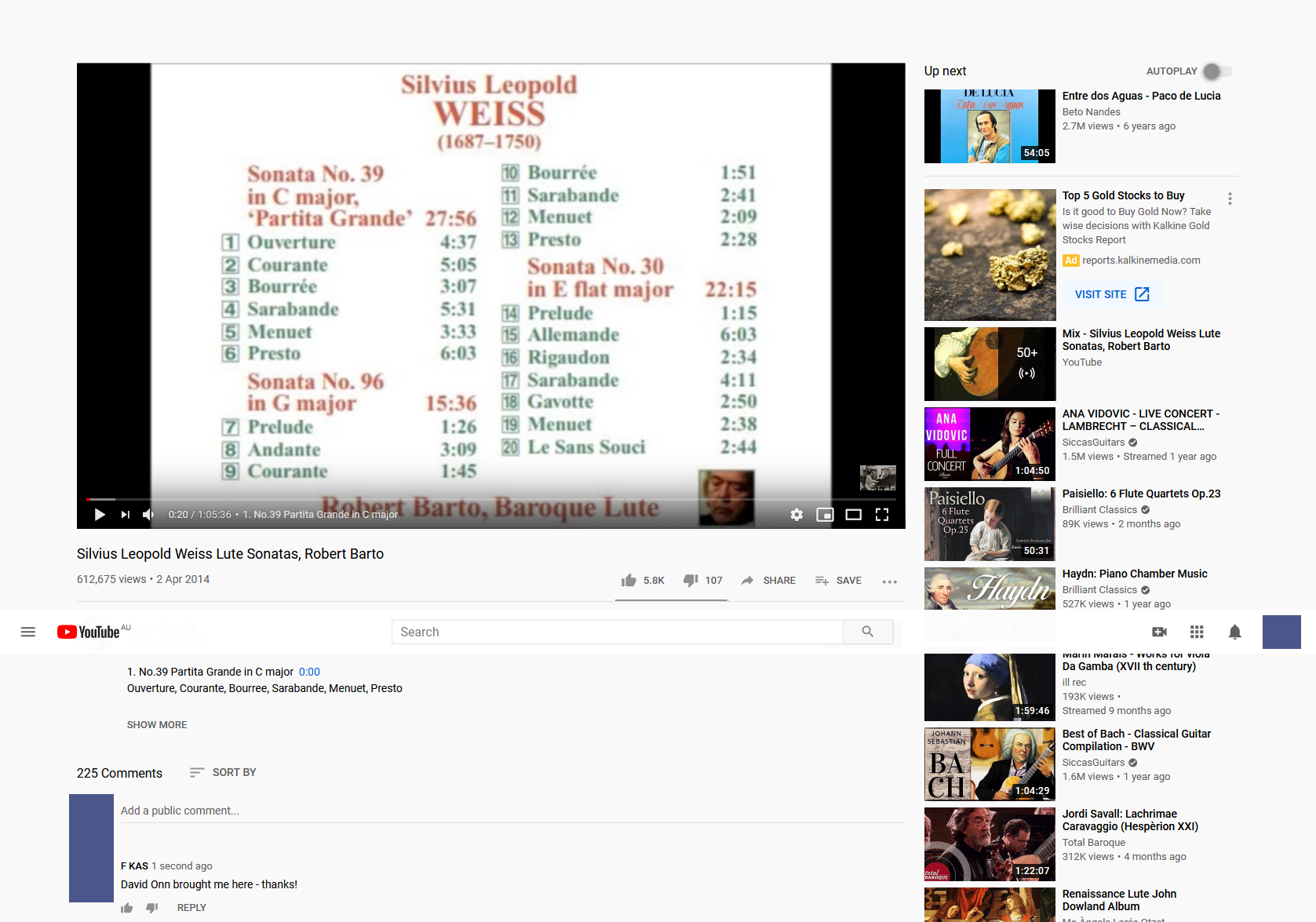
Task: Open Entre dos Aguas - Paco de Lucia title
Action: tap(1141, 96)
